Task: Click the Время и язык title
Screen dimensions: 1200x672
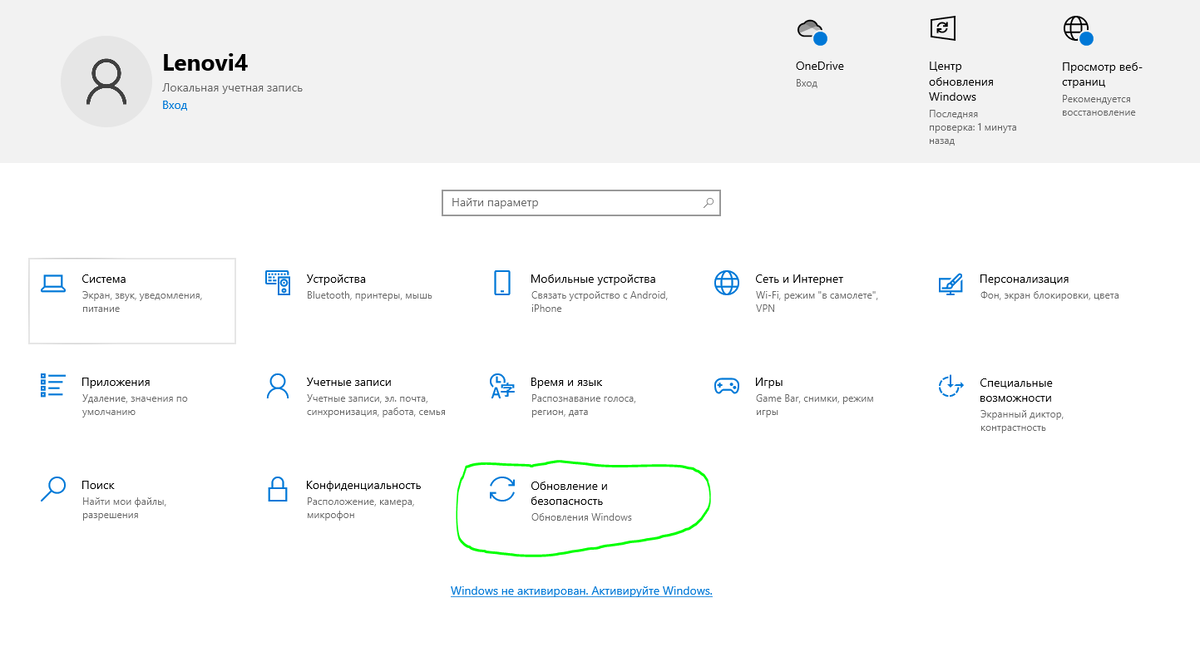Action: tap(566, 382)
